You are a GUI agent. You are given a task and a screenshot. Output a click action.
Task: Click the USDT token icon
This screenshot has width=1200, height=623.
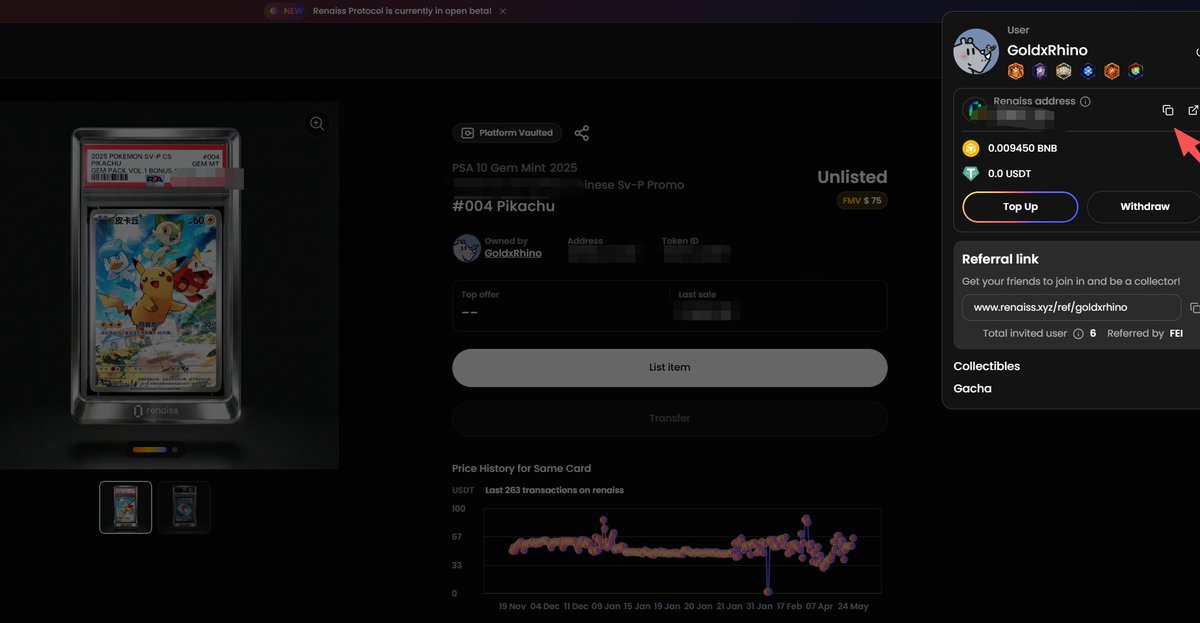click(x=971, y=173)
